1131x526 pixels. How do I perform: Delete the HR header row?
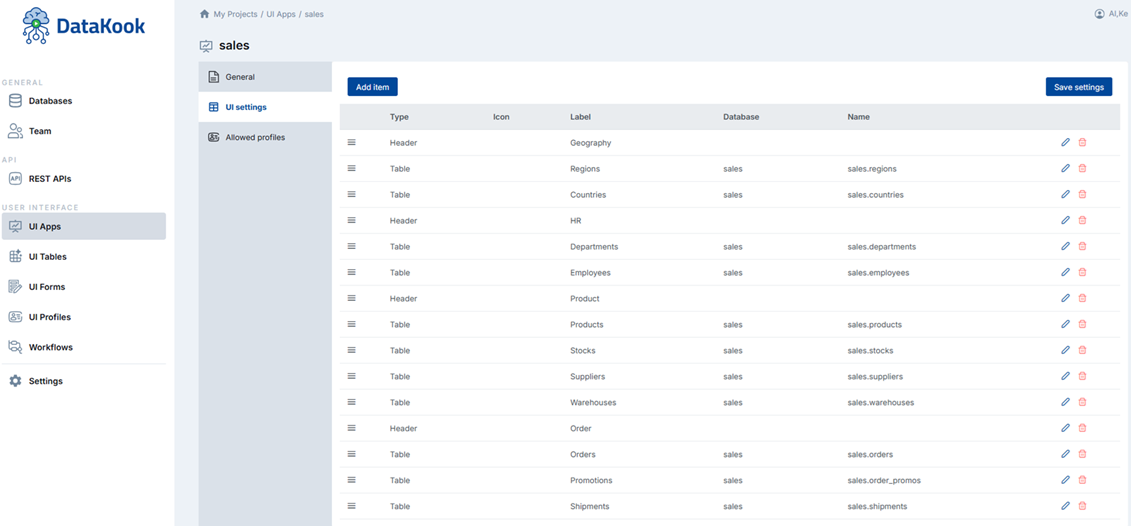point(1082,220)
